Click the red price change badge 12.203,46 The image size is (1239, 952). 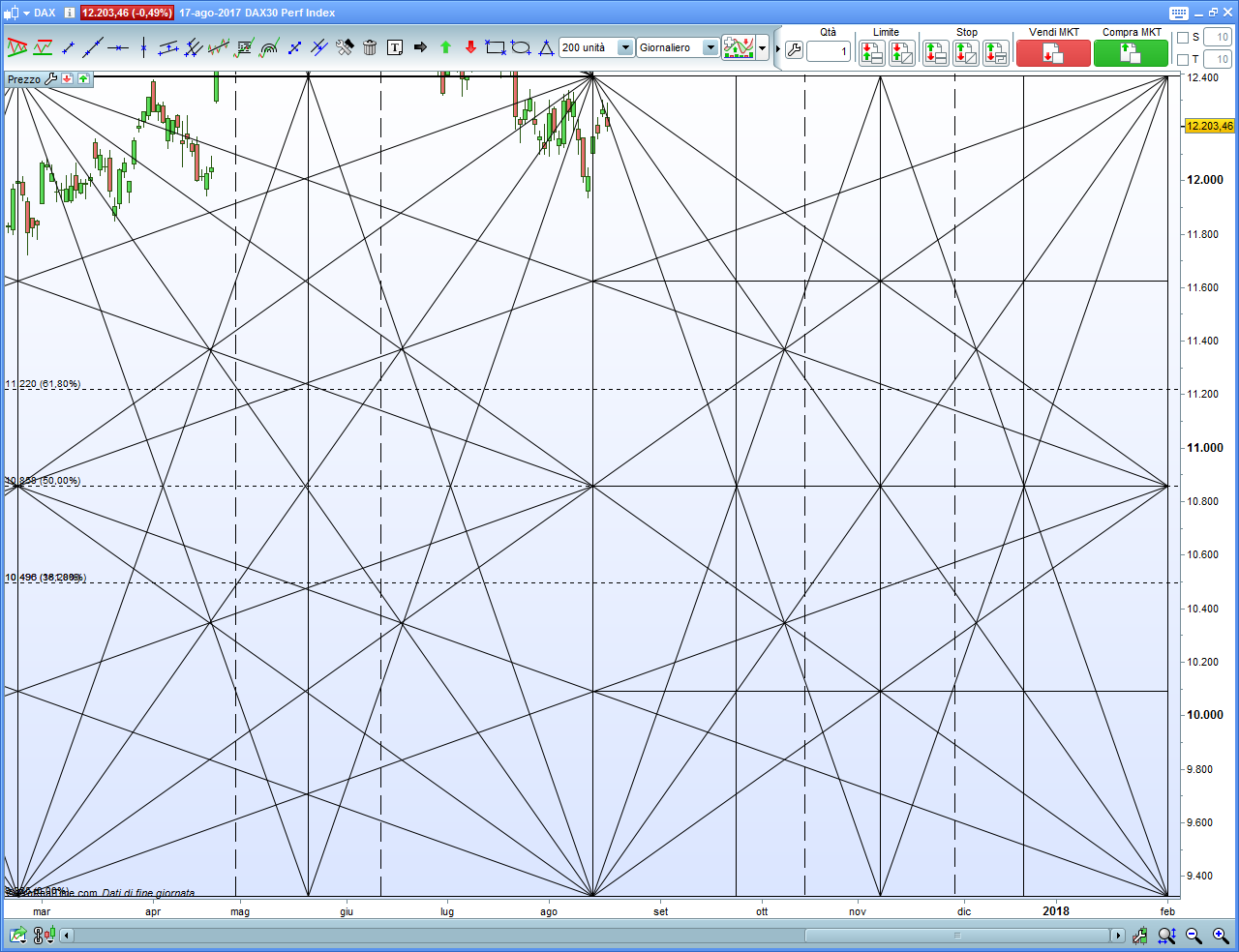[x=127, y=13]
